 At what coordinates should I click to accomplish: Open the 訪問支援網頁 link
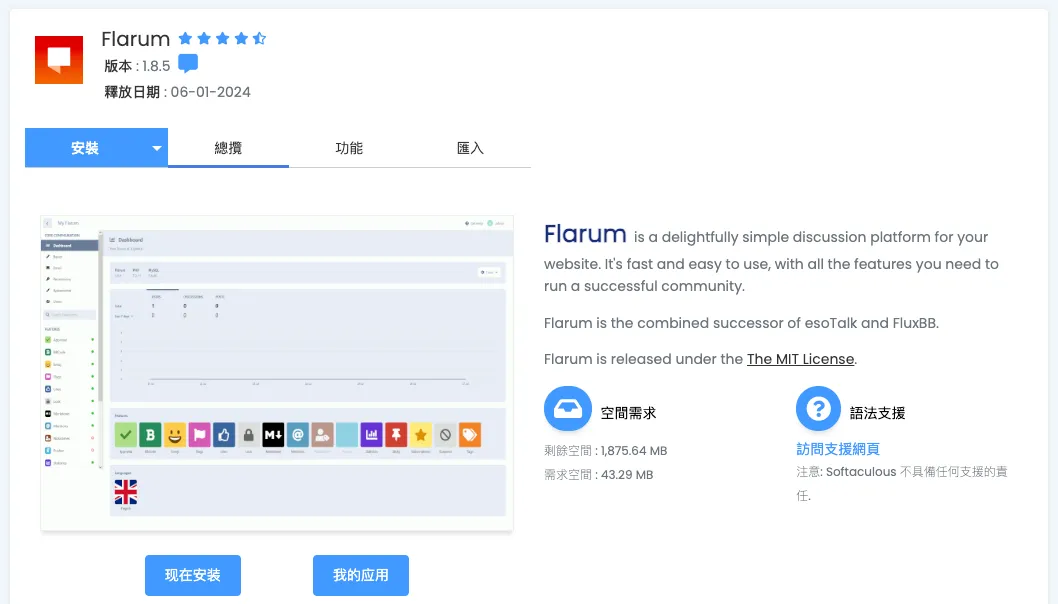[x=837, y=449]
